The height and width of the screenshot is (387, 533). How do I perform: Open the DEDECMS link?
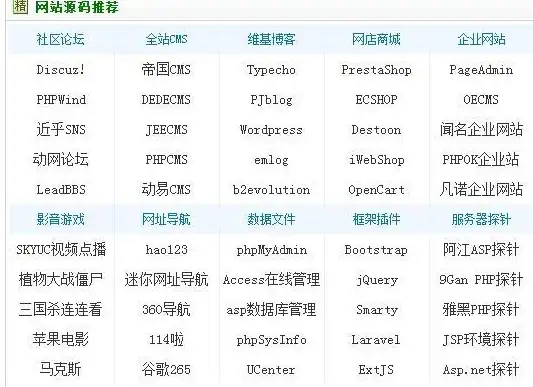166,100
